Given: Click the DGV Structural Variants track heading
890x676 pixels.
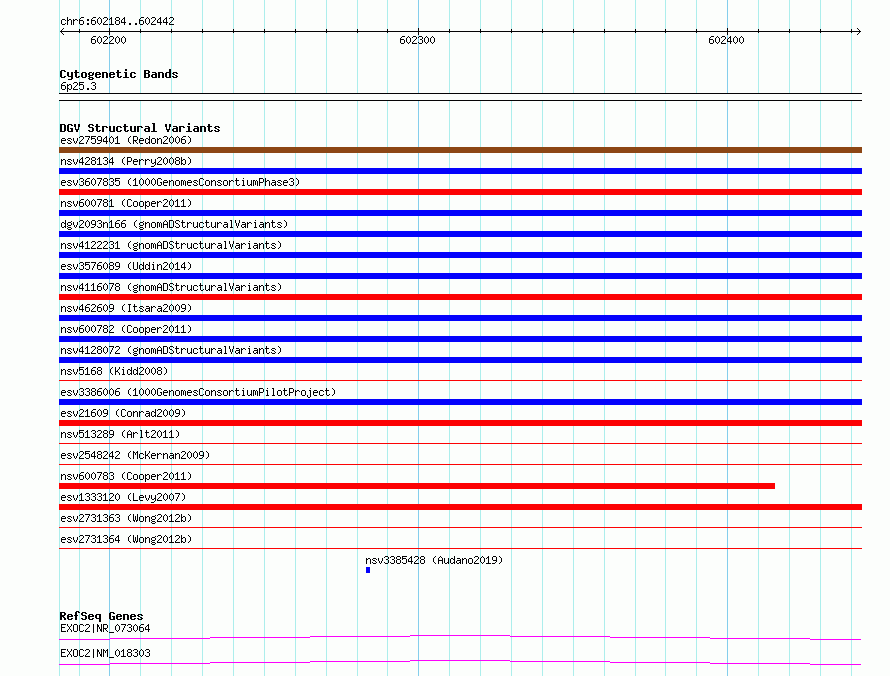Looking at the screenshot, I should point(140,128).
